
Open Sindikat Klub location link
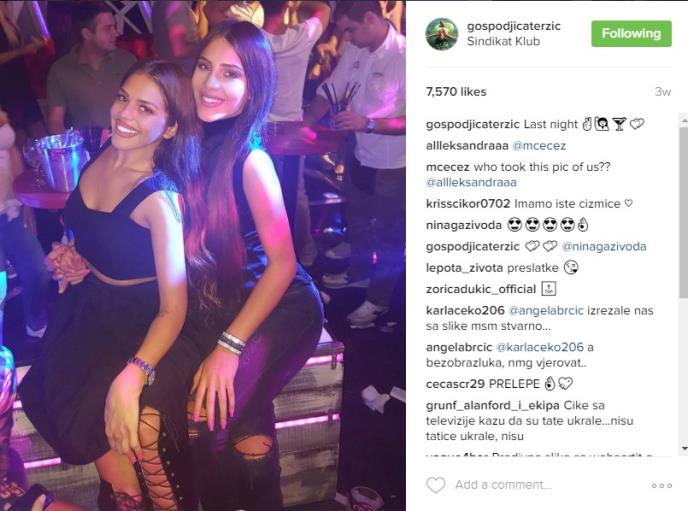(x=503, y=41)
